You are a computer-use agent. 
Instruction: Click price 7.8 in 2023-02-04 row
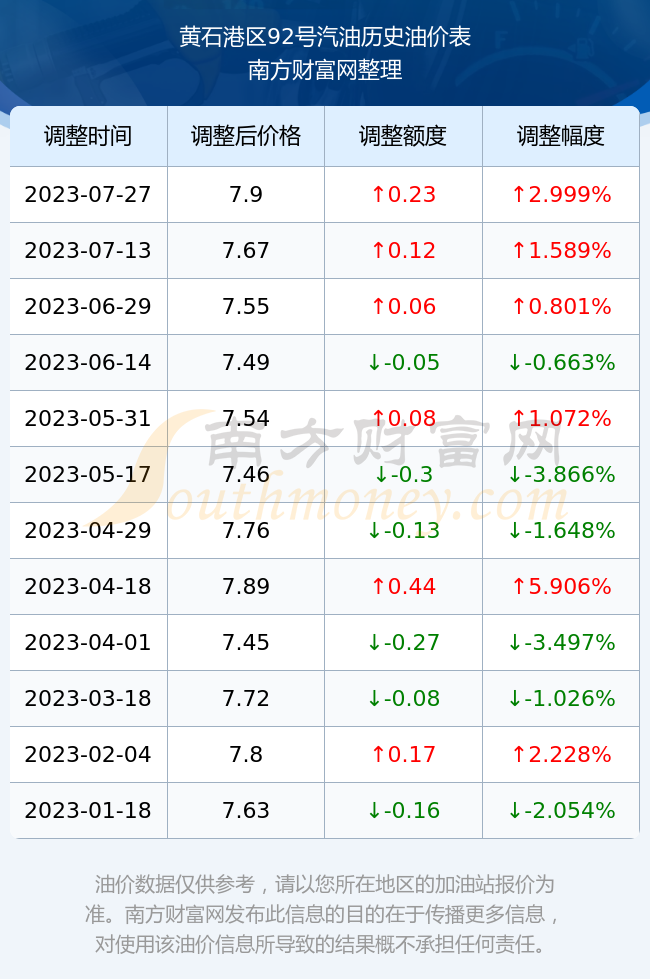click(x=246, y=754)
